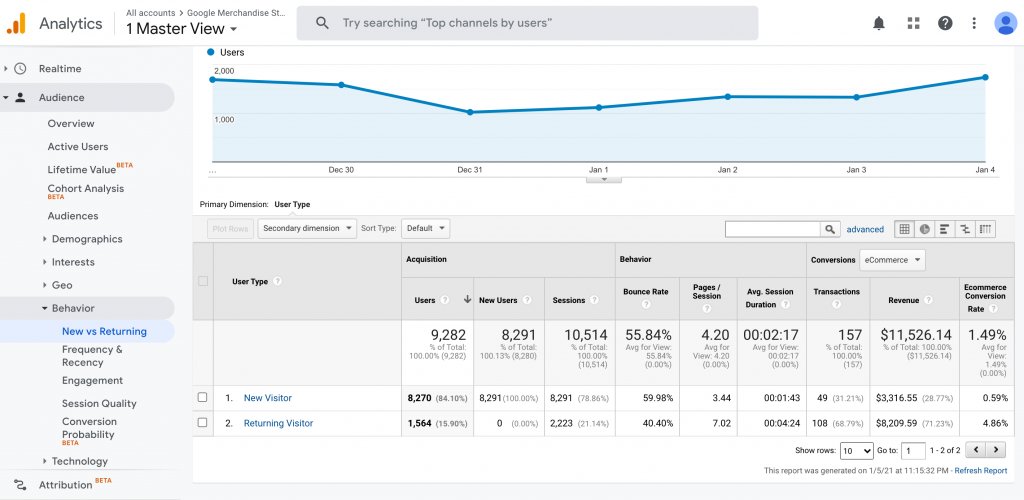Viewport: 1024px width, 500px height.
Task: Click the help icon beside Users column
Action: click(445, 300)
